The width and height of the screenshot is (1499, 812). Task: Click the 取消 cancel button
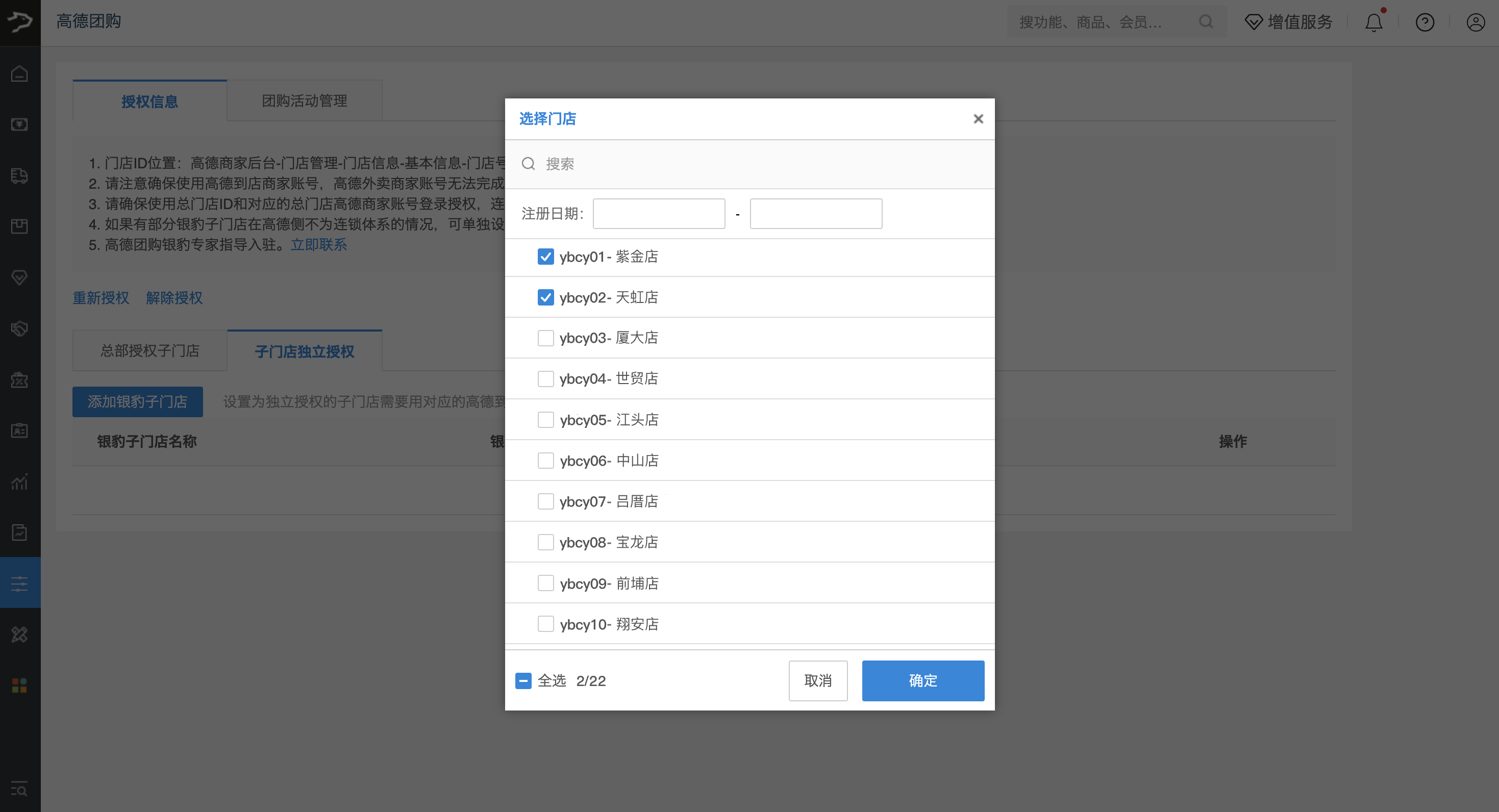(x=817, y=680)
